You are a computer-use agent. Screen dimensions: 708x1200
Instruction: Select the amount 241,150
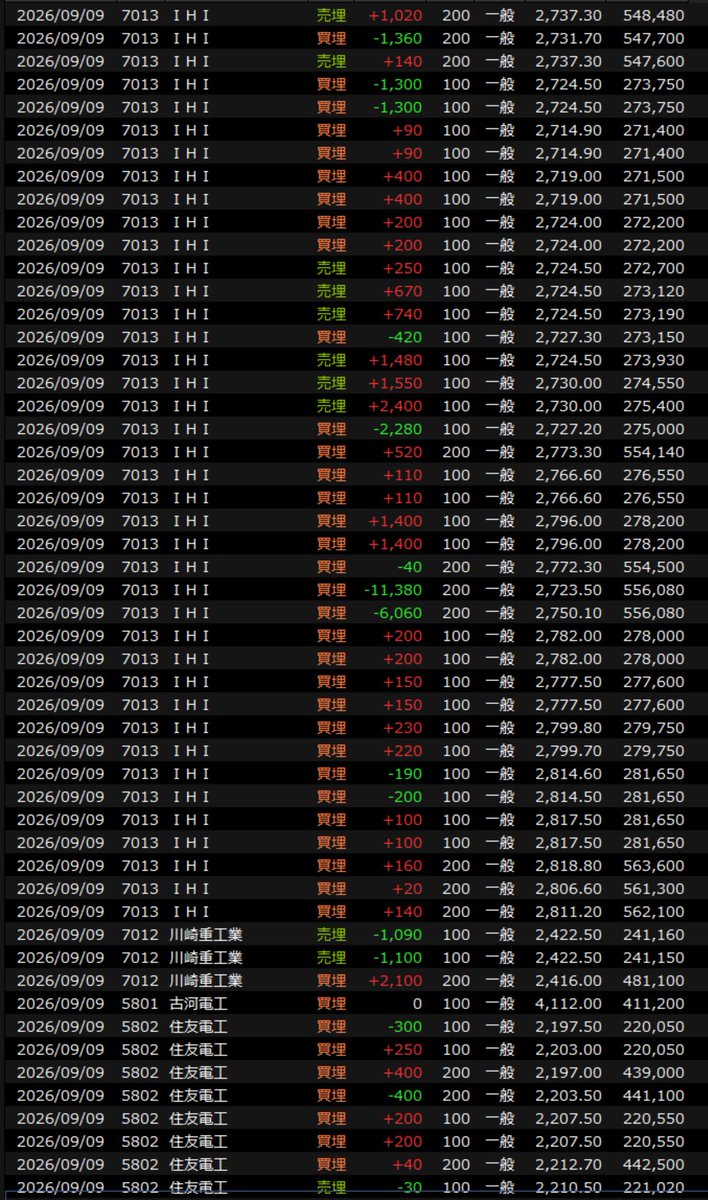tap(654, 958)
